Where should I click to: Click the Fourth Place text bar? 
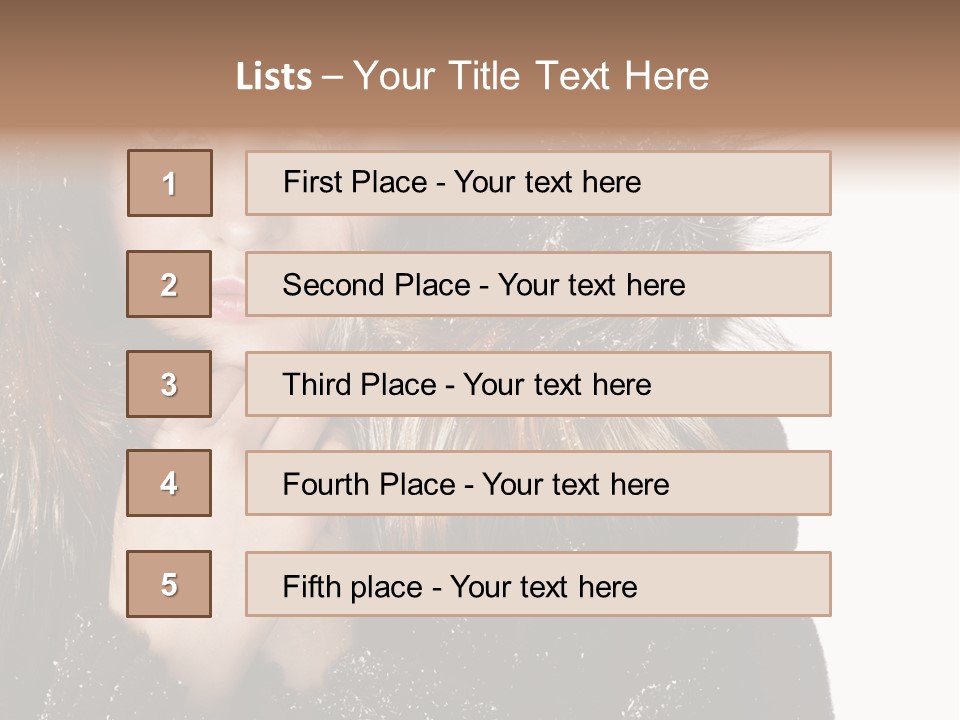click(x=538, y=483)
